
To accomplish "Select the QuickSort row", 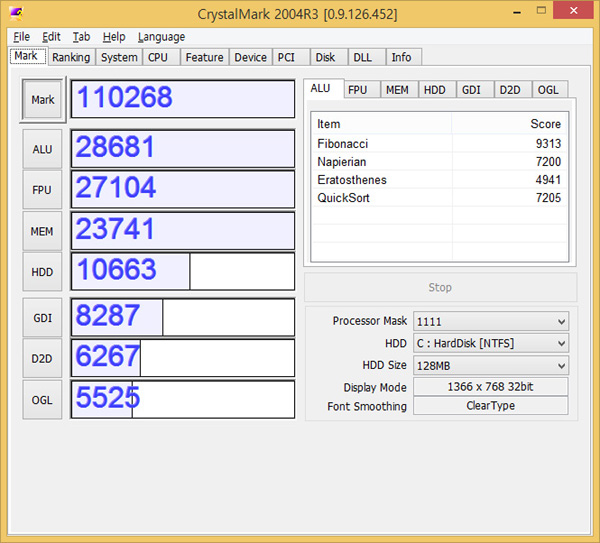I will [x=439, y=197].
